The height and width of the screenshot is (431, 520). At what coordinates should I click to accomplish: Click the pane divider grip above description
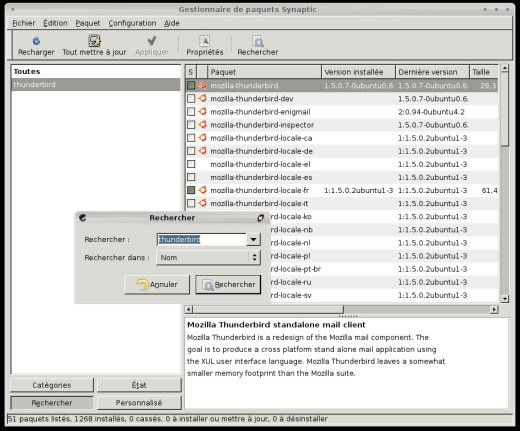pyautogui.click(x=348, y=315)
